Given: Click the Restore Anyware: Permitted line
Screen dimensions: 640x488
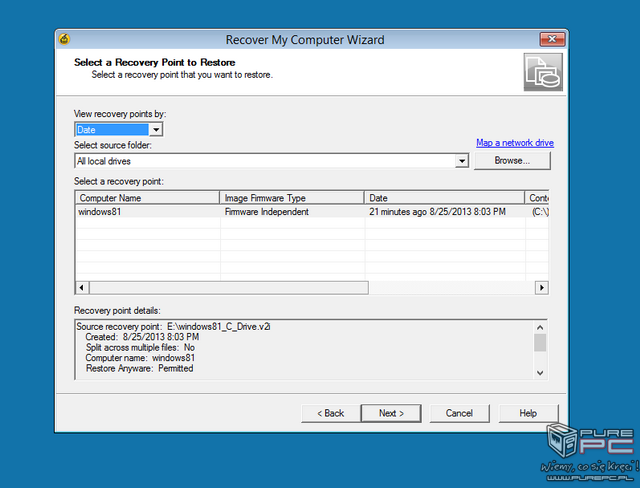Looking at the screenshot, I should click(x=139, y=368).
